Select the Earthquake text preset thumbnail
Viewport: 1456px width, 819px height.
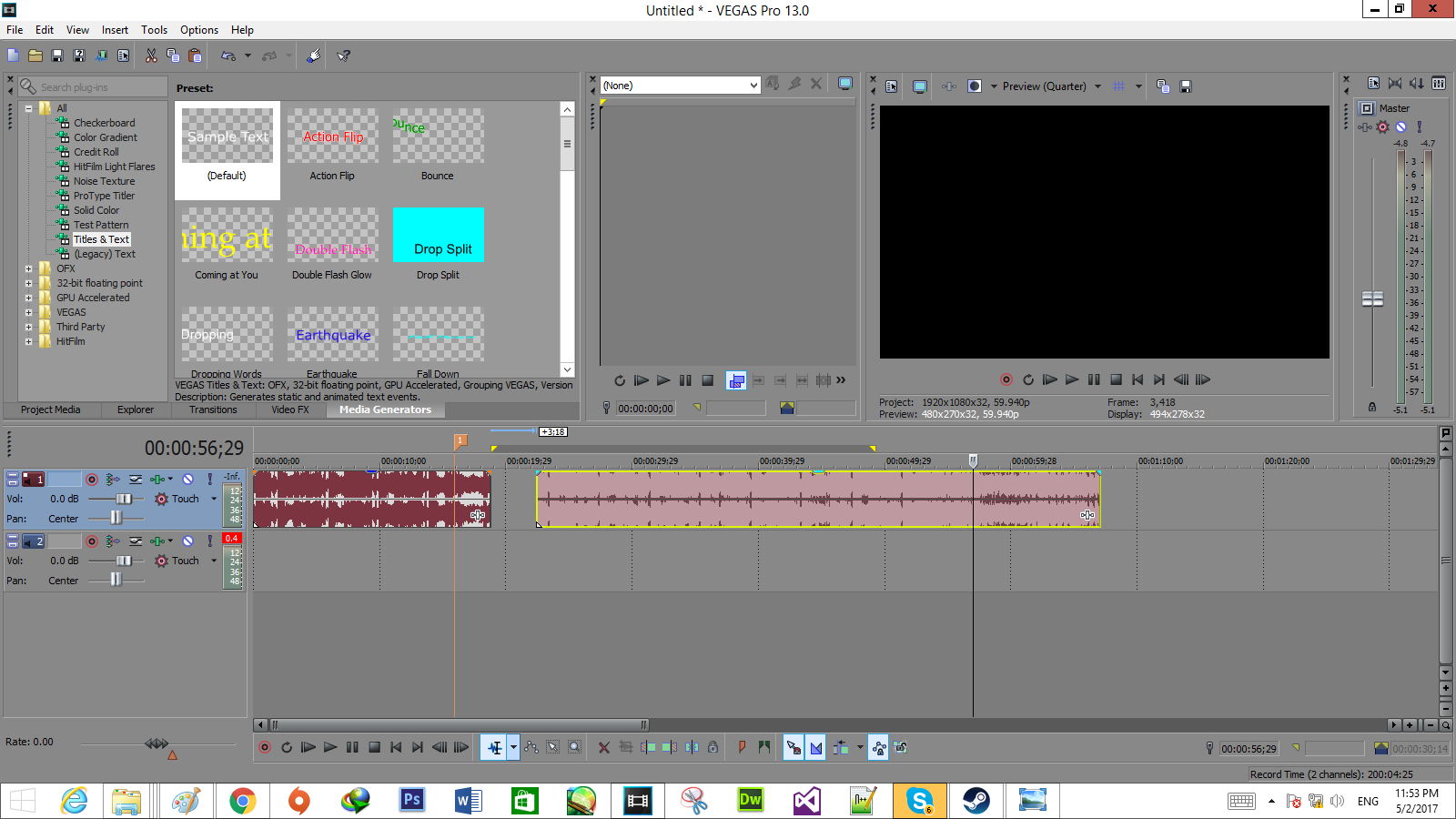click(333, 335)
